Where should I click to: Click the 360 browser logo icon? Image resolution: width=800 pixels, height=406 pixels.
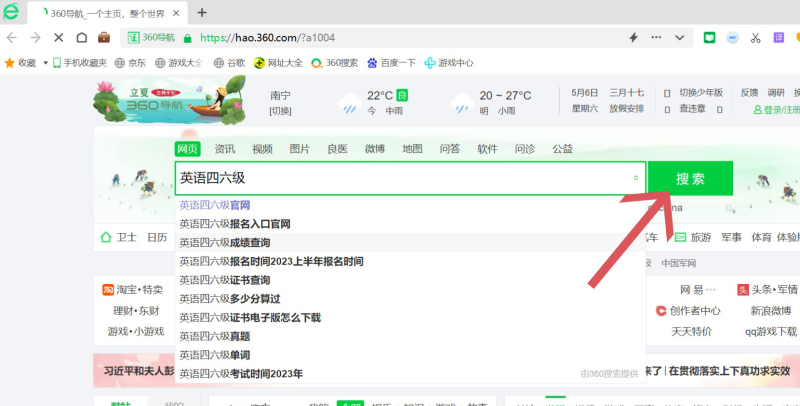pyautogui.click(x=11, y=12)
